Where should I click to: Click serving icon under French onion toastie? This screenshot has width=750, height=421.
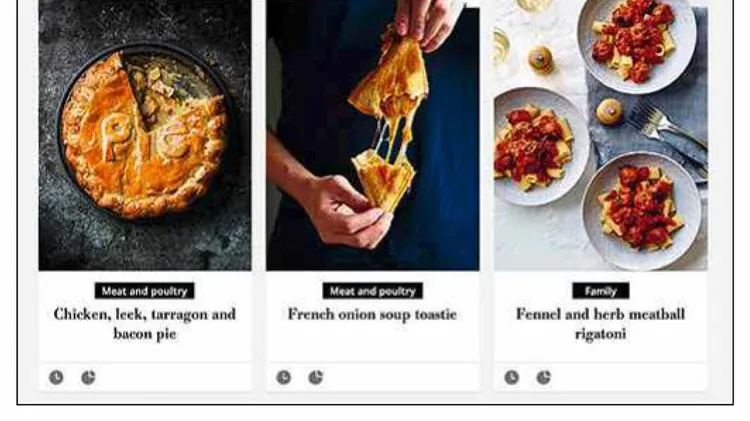[x=316, y=377]
